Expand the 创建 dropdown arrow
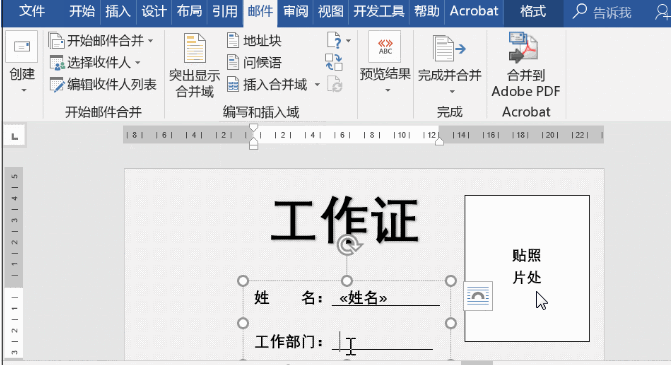This screenshot has width=671, height=365. (24, 90)
